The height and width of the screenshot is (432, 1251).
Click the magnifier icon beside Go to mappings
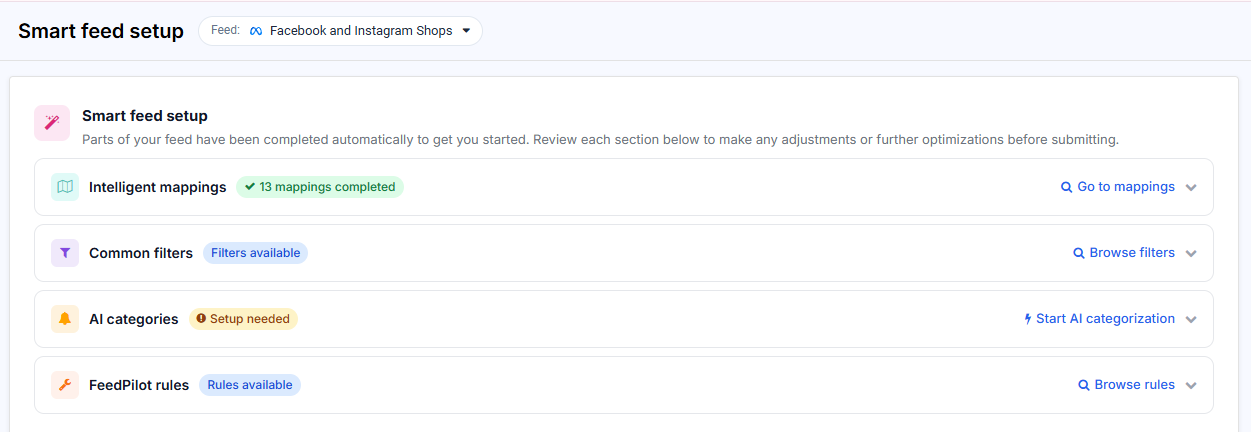pos(1066,187)
